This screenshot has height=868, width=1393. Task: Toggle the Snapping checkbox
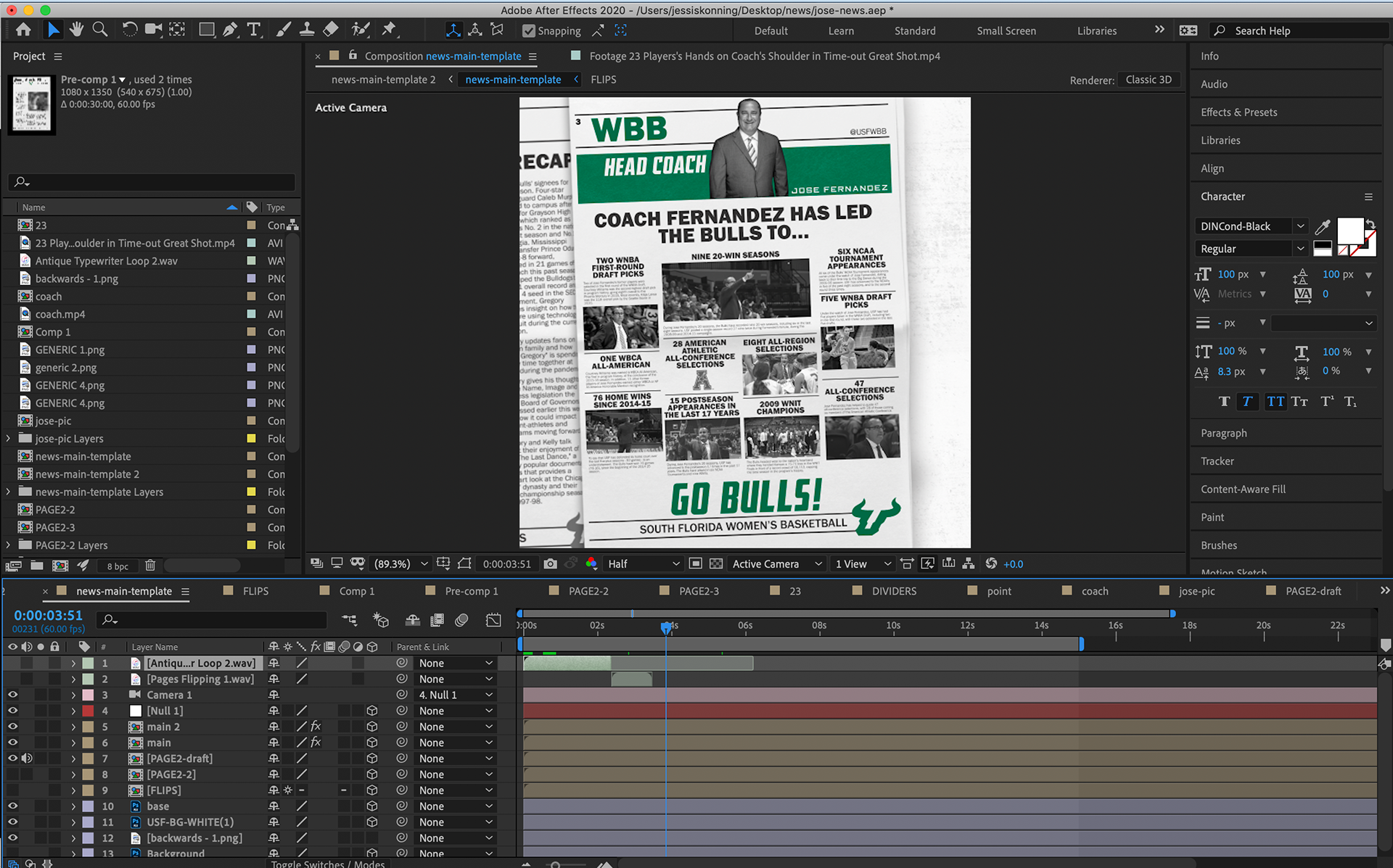(x=529, y=30)
